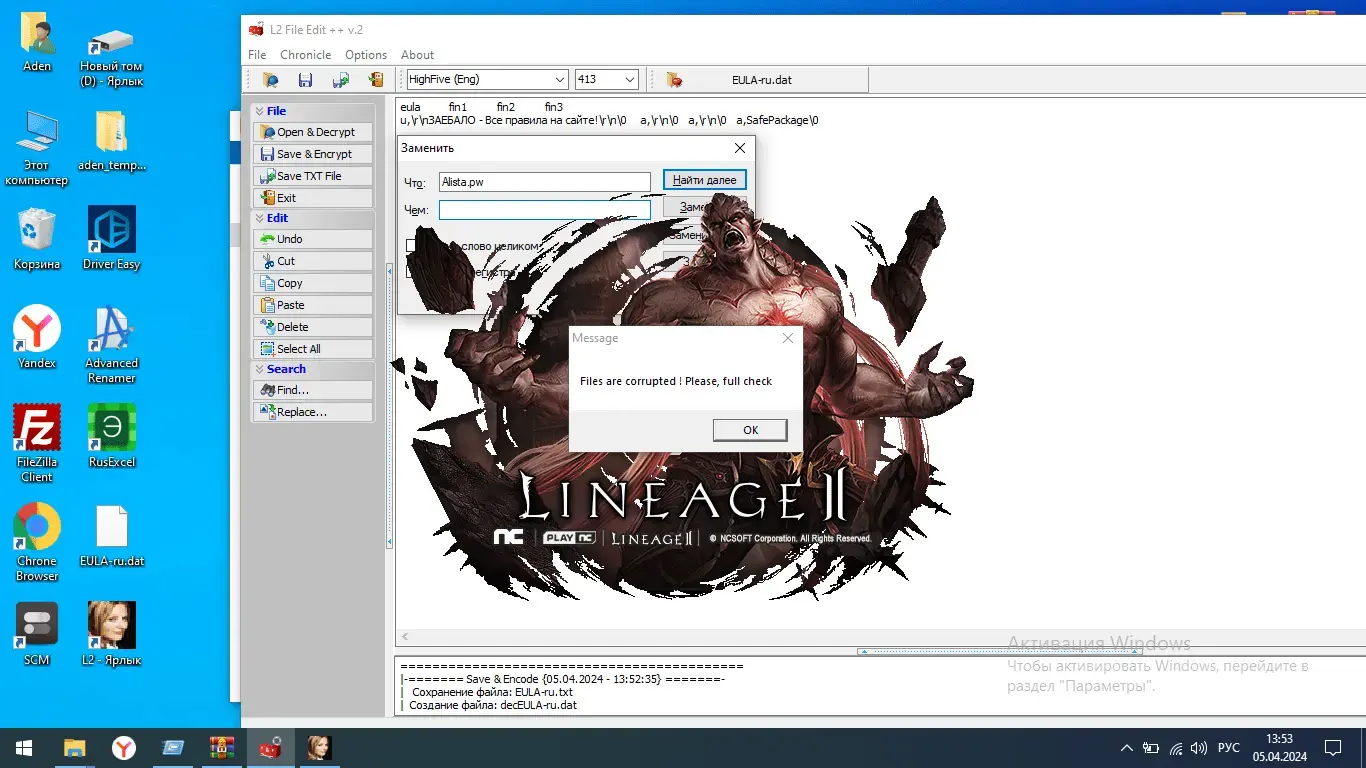Open the Options menu
The image size is (1366, 768).
click(x=366, y=55)
